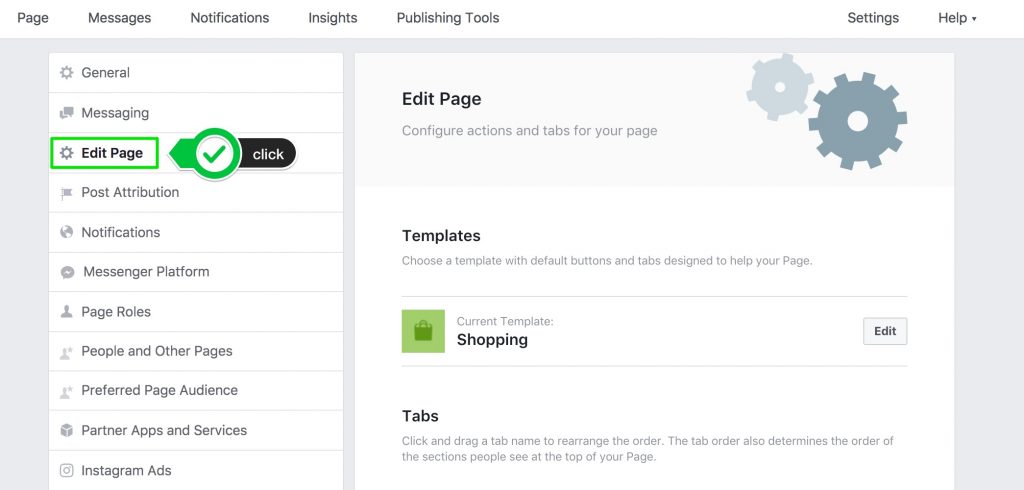Click the Edit button for Shopping template
Viewport: 1024px width, 490px height.
[885, 331]
